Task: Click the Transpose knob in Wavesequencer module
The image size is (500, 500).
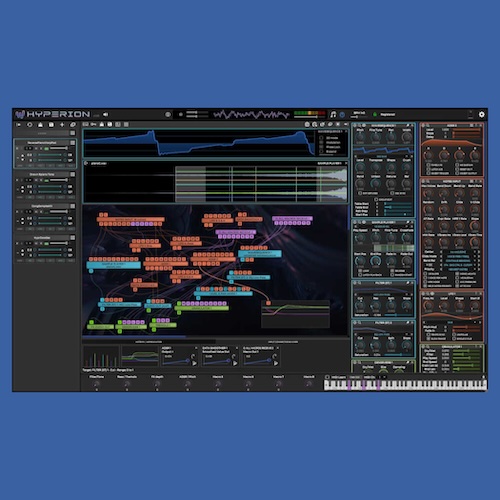Action: pos(376,167)
